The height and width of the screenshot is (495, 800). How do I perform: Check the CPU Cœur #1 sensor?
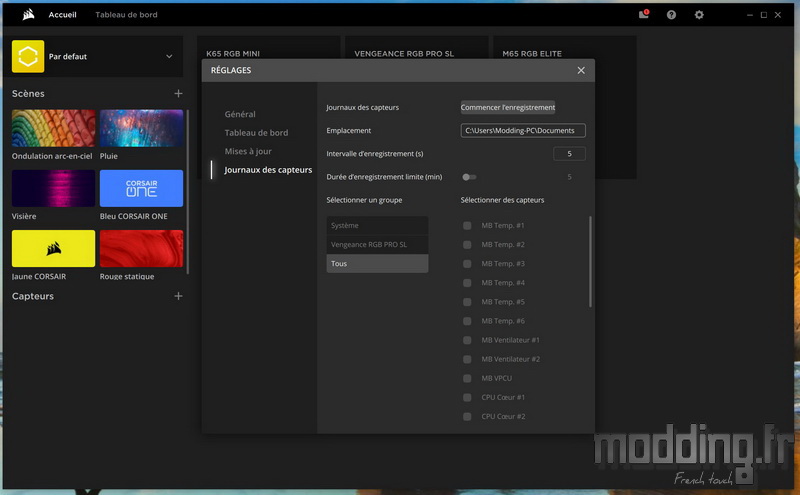(x=467, y=398)
